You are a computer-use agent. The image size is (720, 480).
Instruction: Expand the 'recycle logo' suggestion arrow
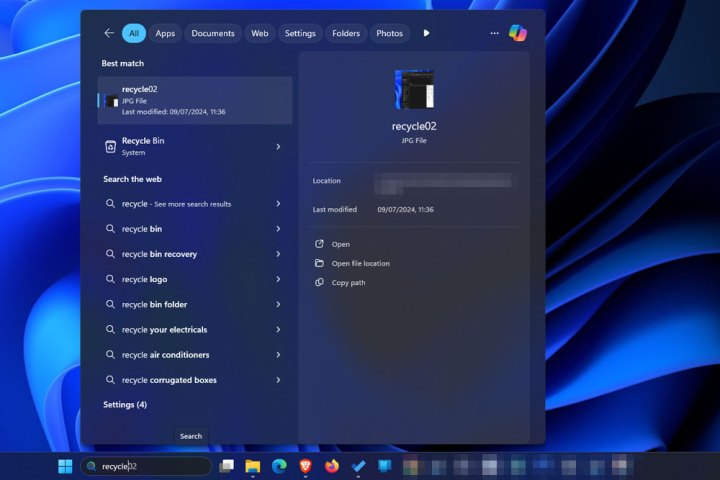(x=278, y=280)
